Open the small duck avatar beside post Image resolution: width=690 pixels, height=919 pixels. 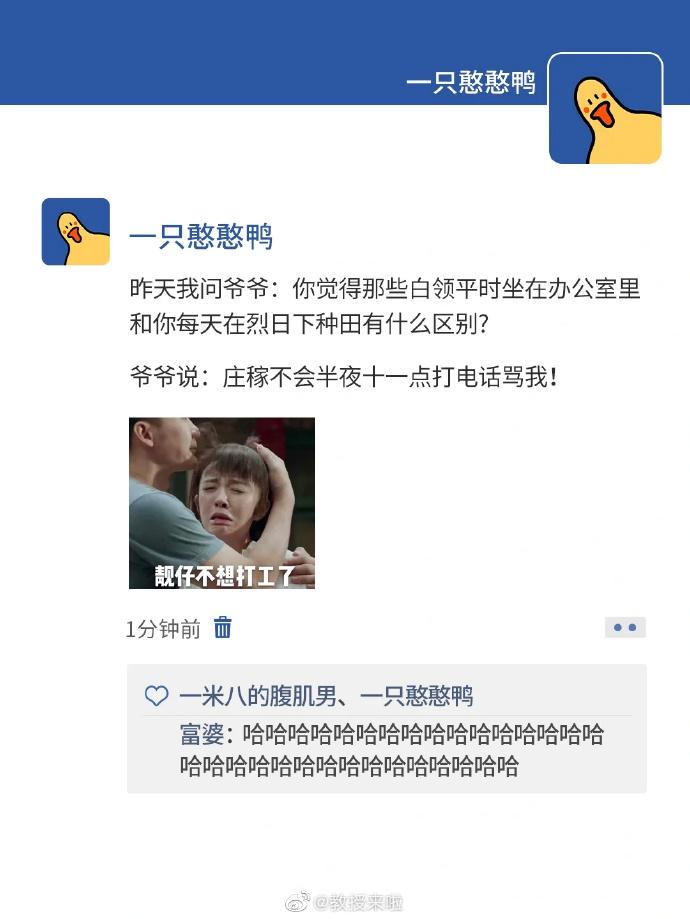[76, 232]
